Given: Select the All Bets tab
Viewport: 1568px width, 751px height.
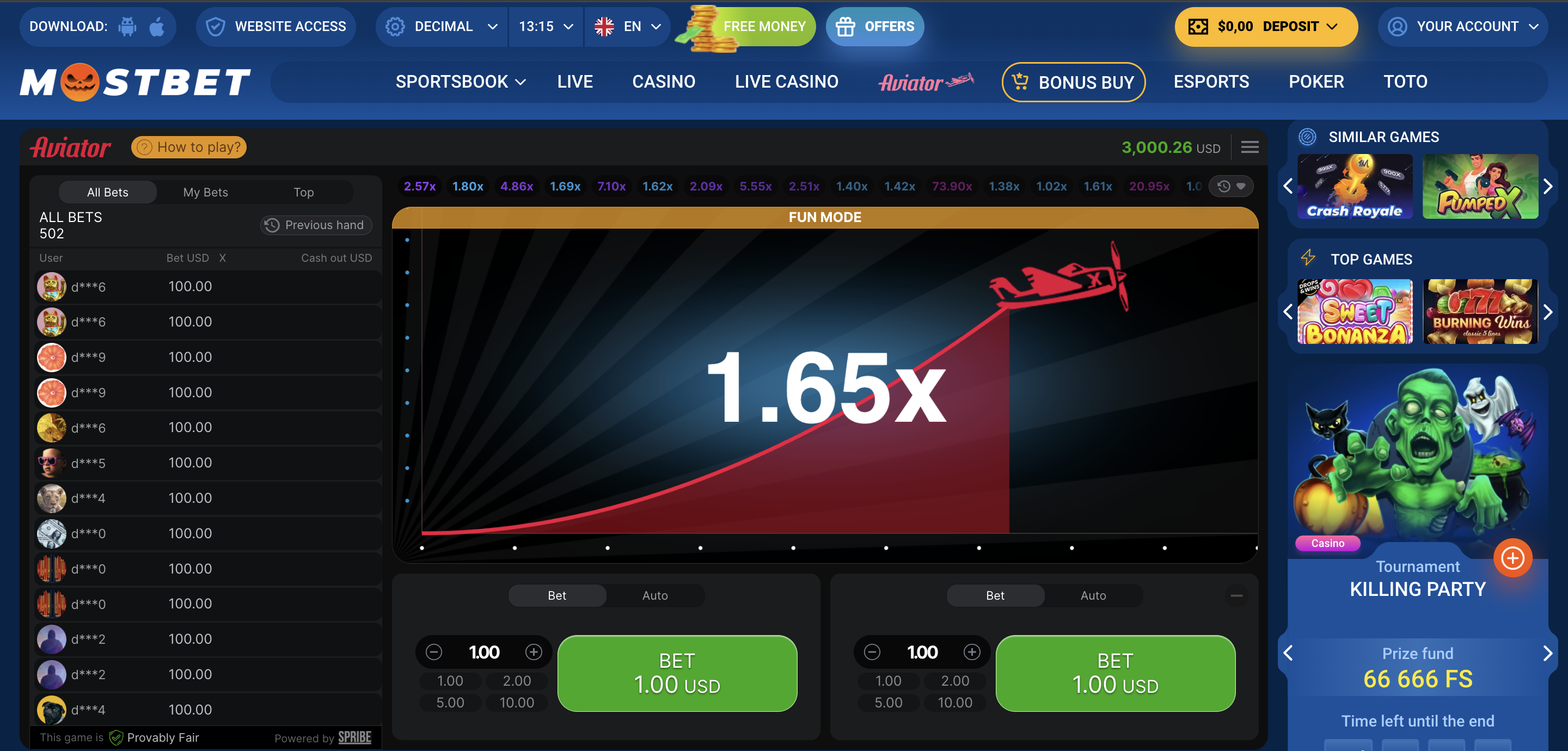Looking at the screenshot, I should (108, 192).
